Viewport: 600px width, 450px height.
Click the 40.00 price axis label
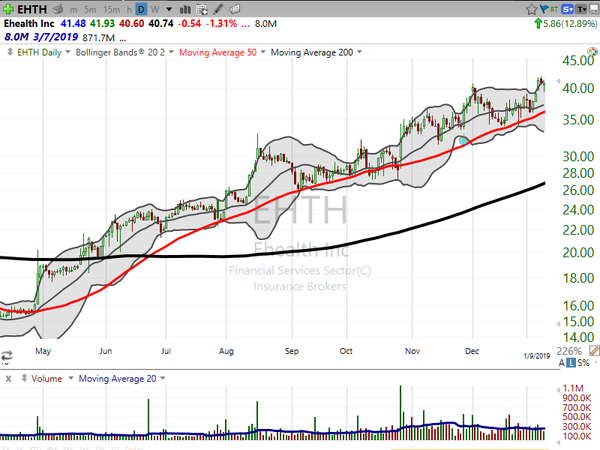[x=578, y=88]
